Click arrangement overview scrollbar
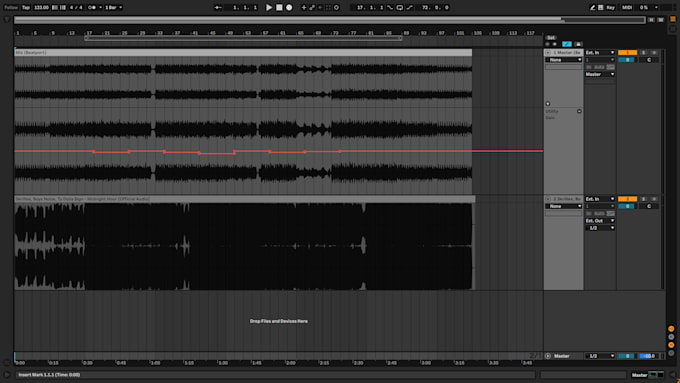Screen dimensions: 680x383 coord(330,20)
